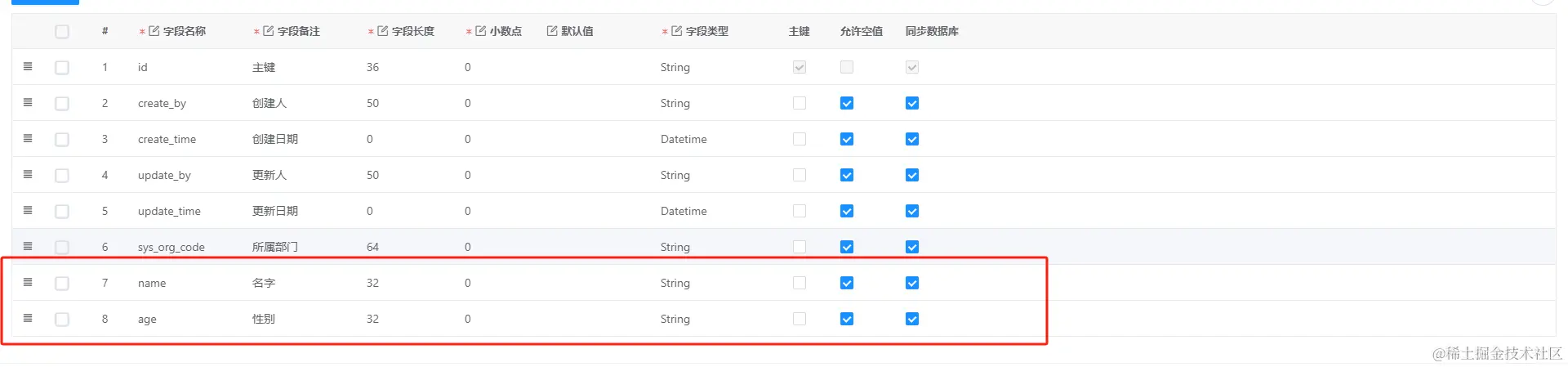
Task: Click drag handle icon for name row
Action: pyautogui.click(x=28, y=282)
